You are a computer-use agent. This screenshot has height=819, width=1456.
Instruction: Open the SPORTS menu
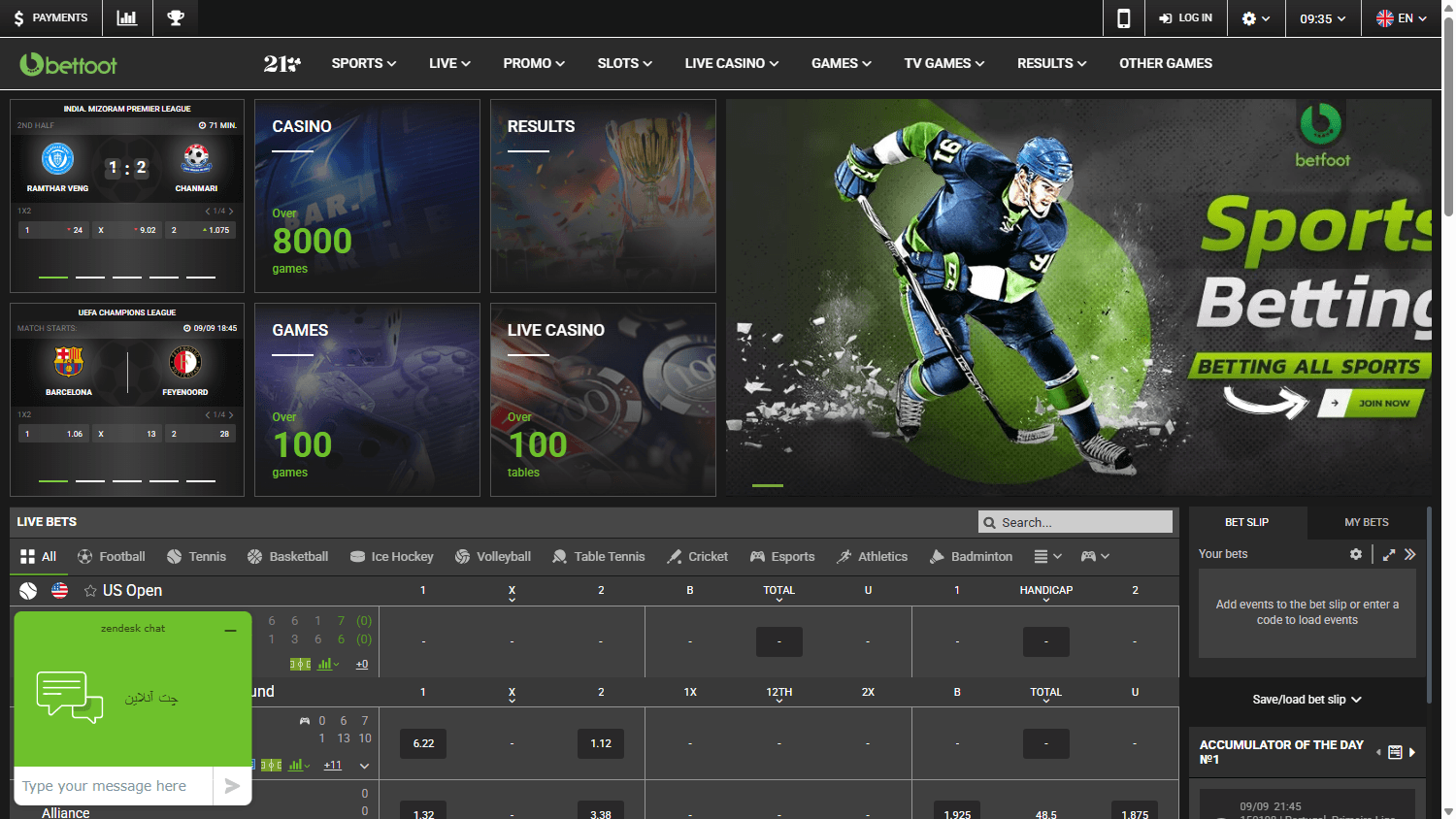point(364,63)
